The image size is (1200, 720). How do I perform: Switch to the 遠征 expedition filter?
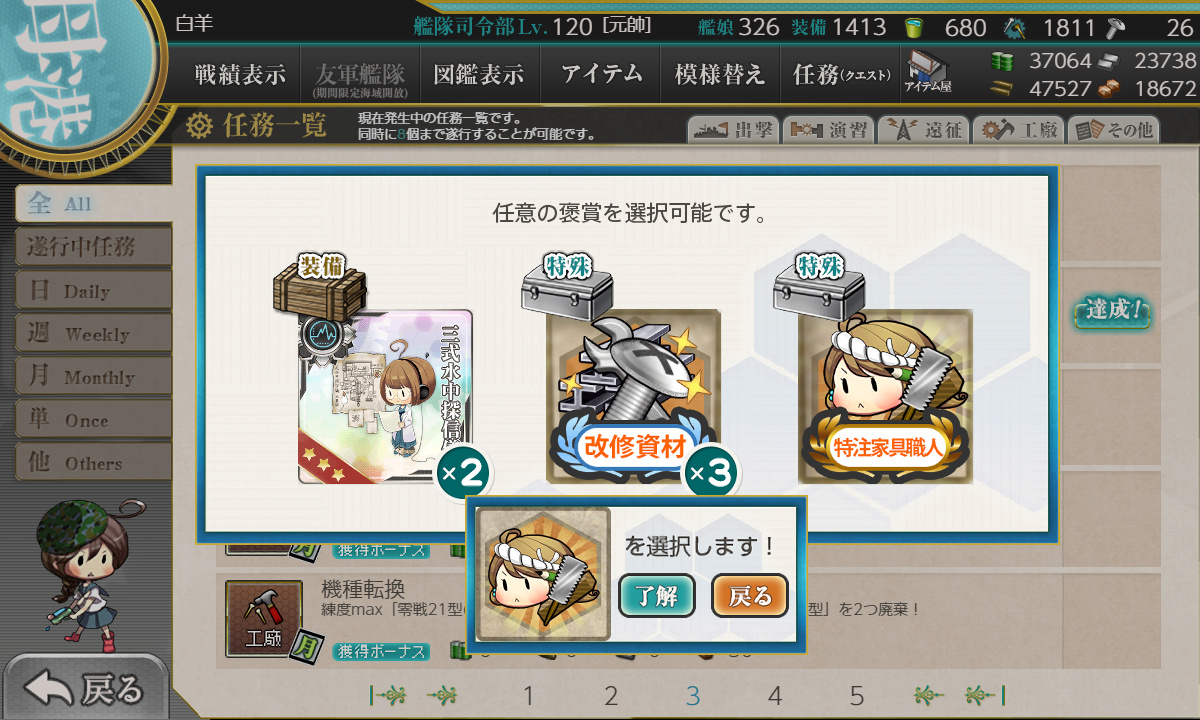pyautogui.click(x=920, y=130)
